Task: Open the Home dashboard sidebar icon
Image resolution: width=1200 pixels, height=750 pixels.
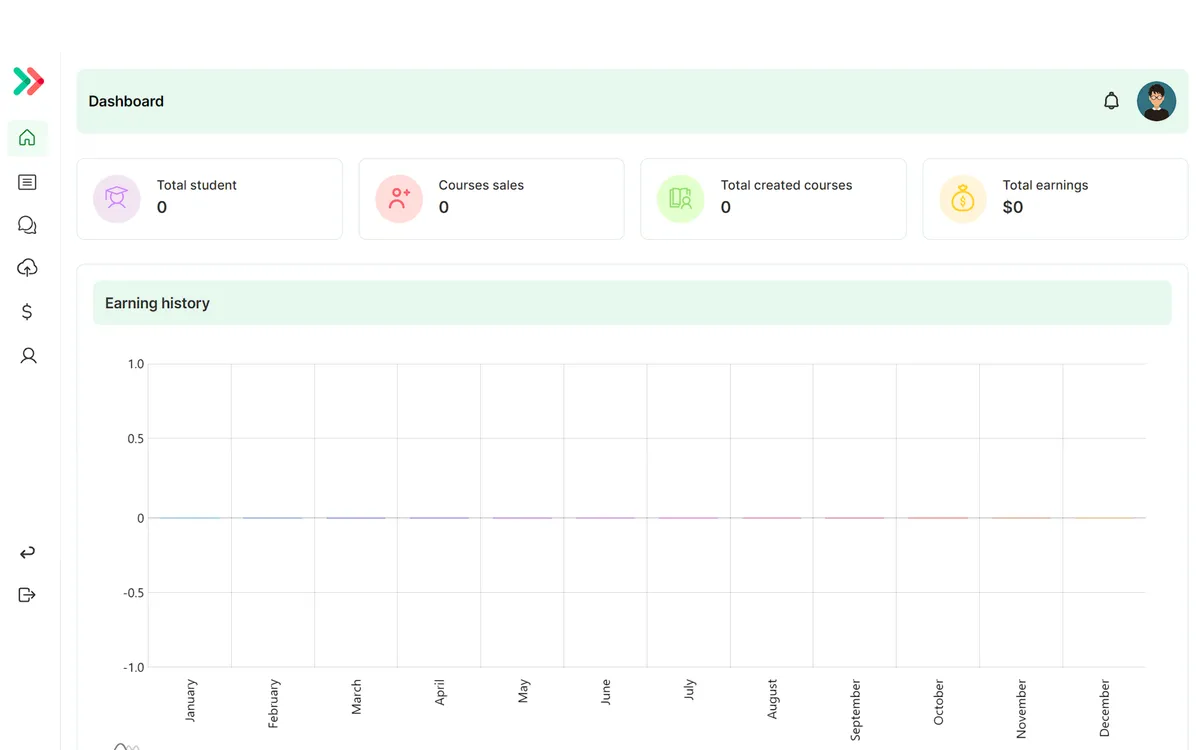Action: coord(27,138)
